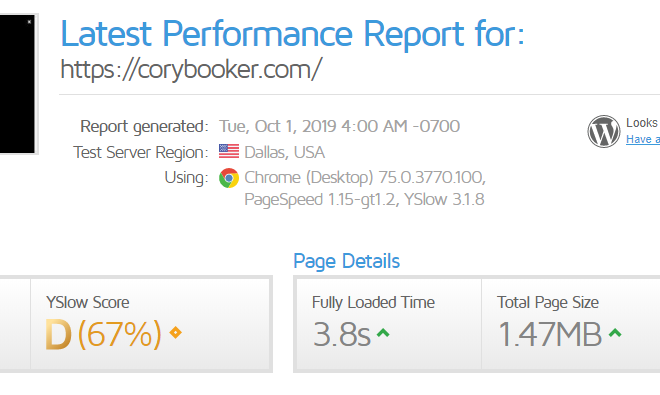The image size is (660, 395).
Task: Select the Total Page Size 1.47MB value
Action: click(550, 334)
